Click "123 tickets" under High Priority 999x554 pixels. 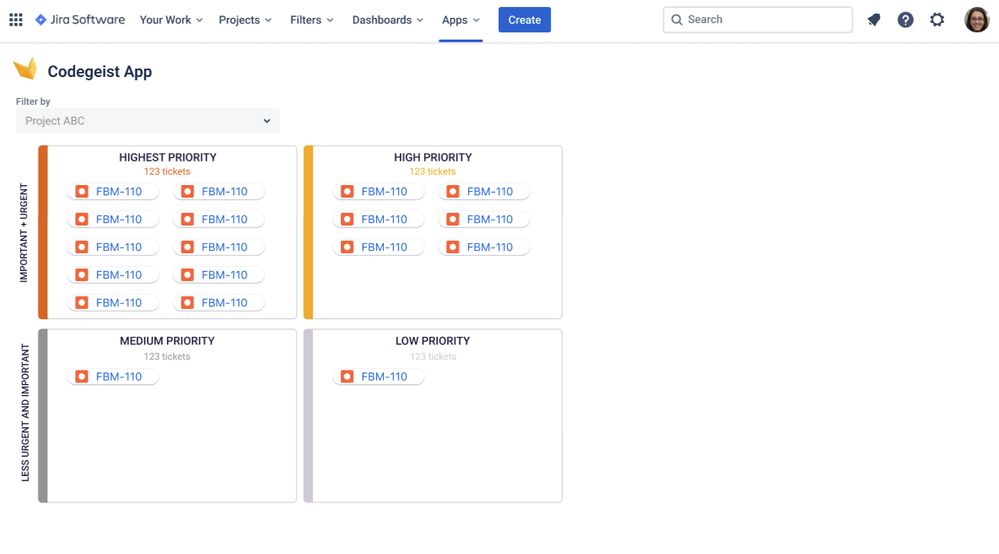coord(433,171)
